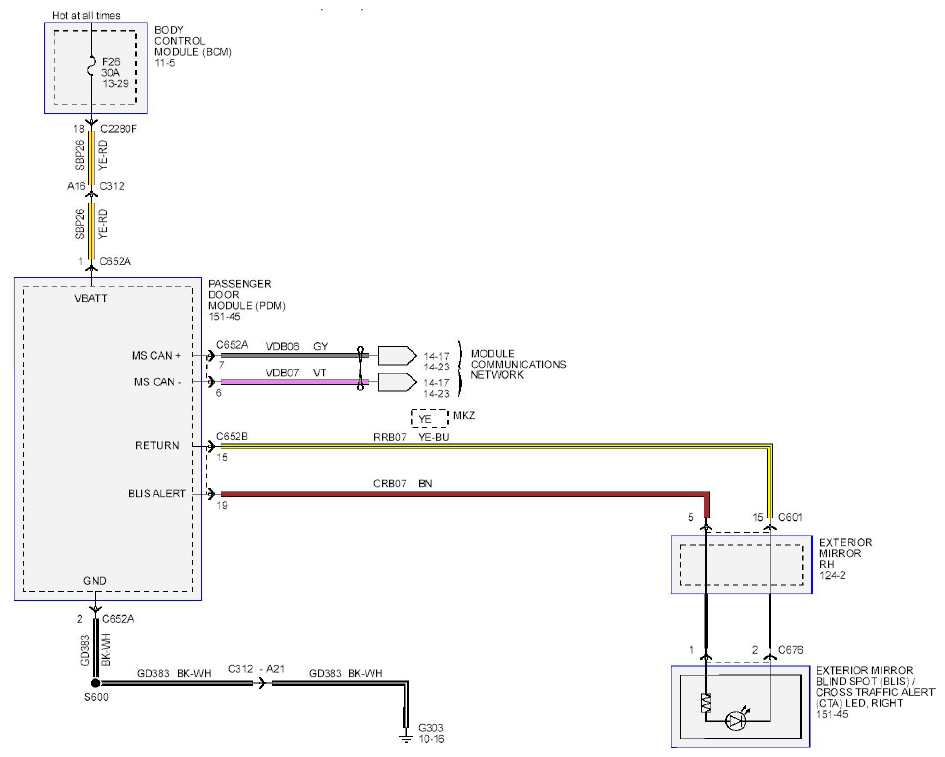Click the 'G303' ground label
The height and width of the screenshot is (757, 945).
[430, 728]
